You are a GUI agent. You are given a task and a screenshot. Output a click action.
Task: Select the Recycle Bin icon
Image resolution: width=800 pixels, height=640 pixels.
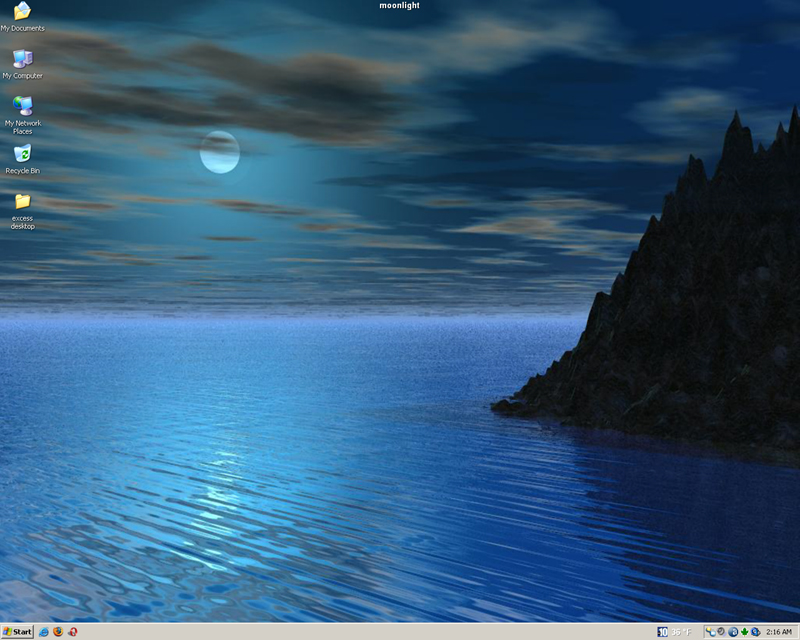pyautogui.click(x=22, y=154)
